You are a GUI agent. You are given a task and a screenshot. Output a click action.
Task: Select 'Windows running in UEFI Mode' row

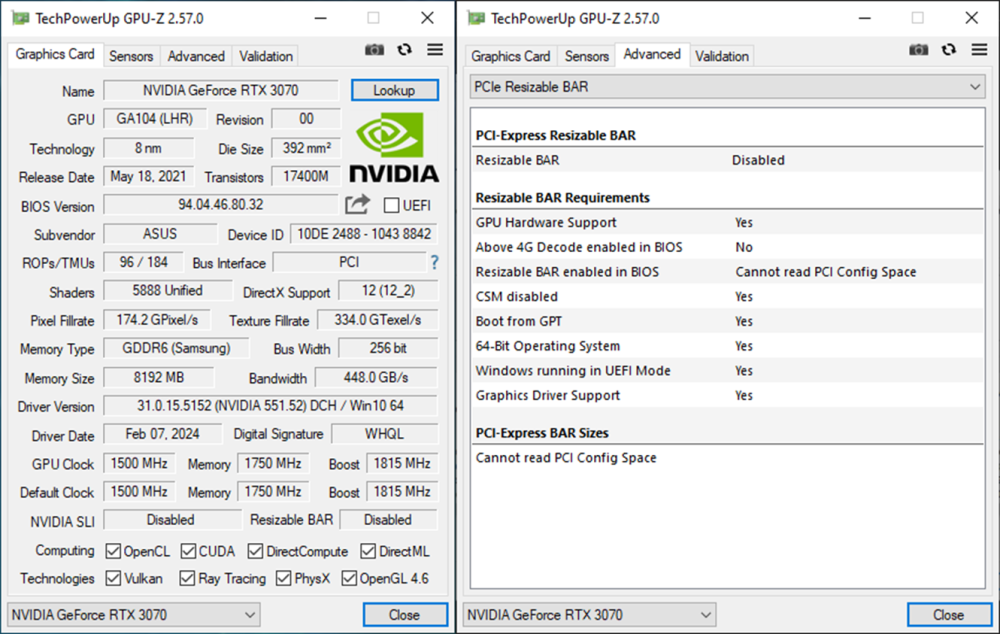point(728,371)
